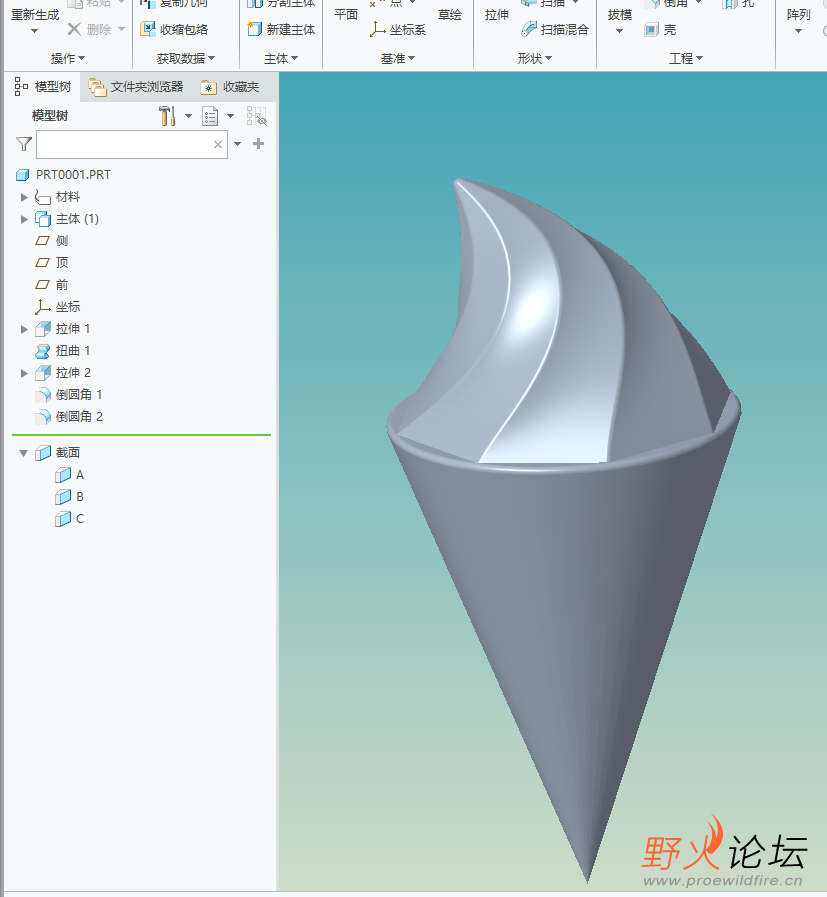Expand the 材料 materials node
The image size is (827, 897).
tap(24, 197)
